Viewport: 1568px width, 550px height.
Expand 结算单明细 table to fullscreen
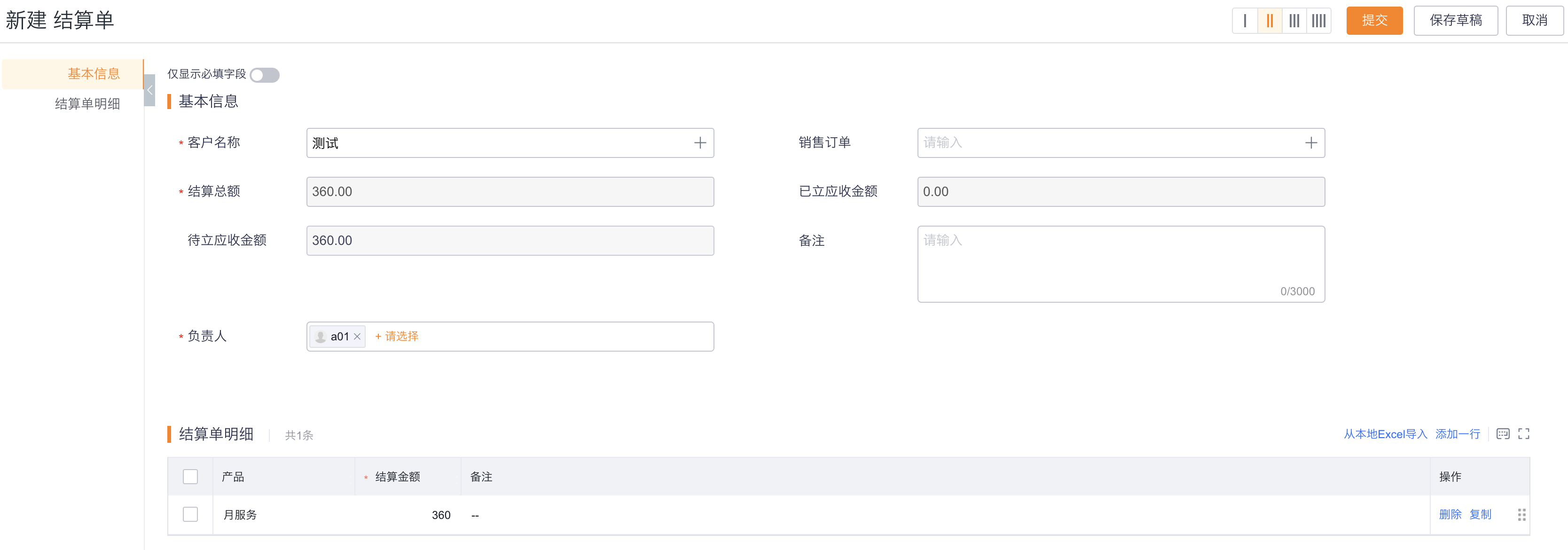(x=1523, y=434)
